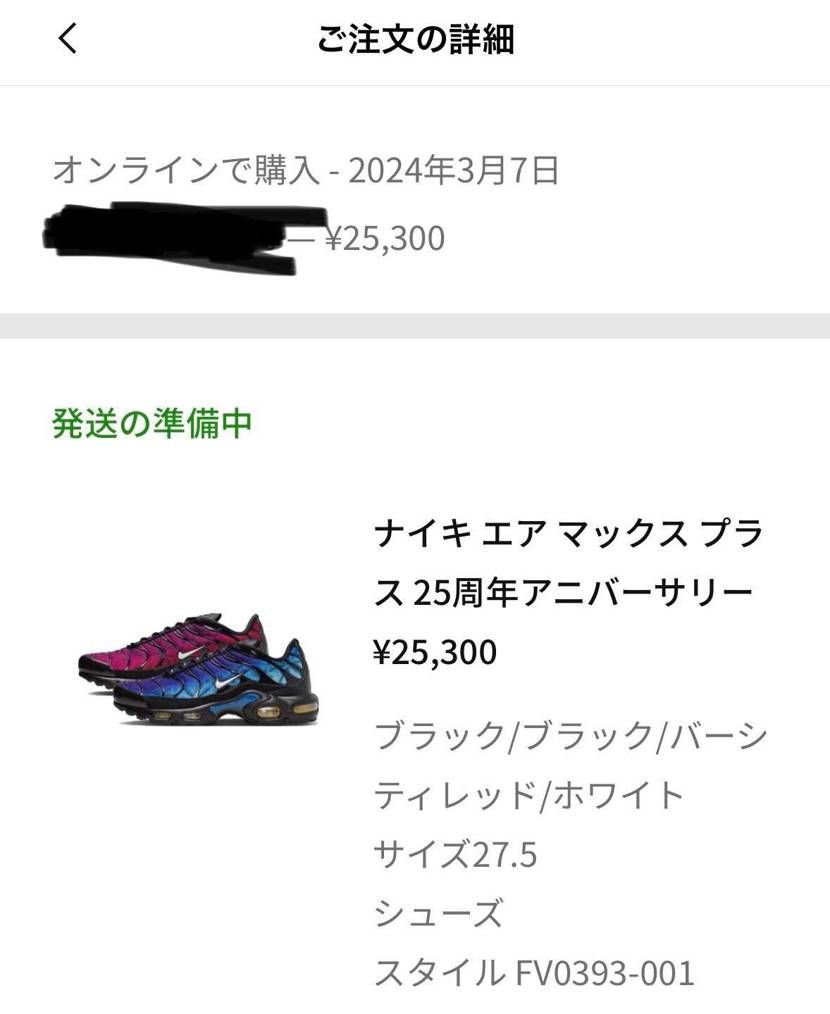Click the スタイル label text

click(439, 973)
